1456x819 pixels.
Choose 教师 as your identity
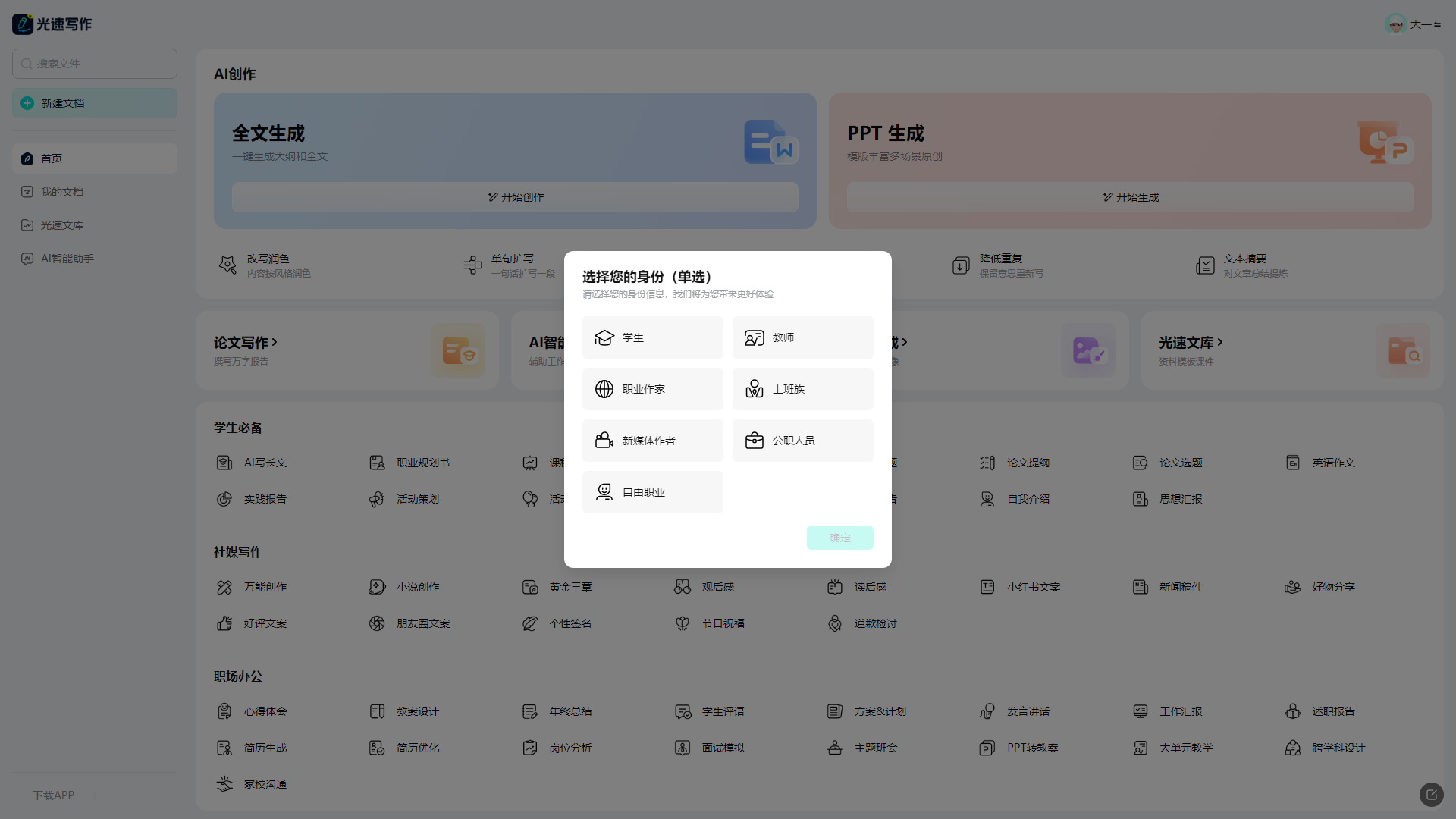click(x=802, y=337)
